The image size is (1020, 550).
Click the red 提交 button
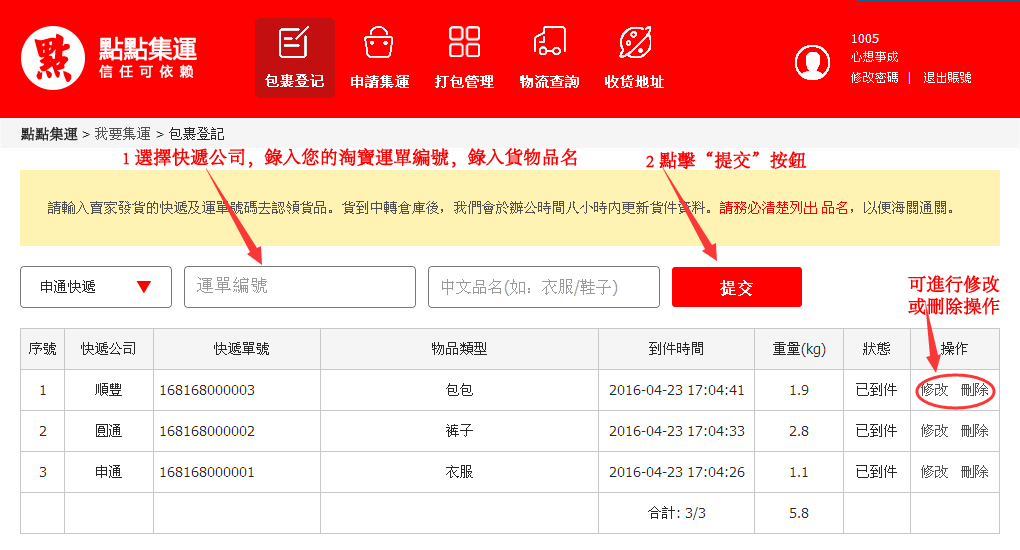[x=736, y=287]
